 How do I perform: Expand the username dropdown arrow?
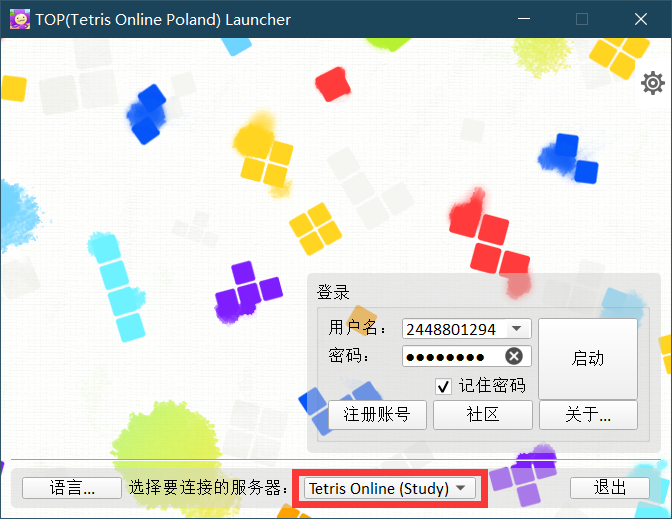pos(516,329)
